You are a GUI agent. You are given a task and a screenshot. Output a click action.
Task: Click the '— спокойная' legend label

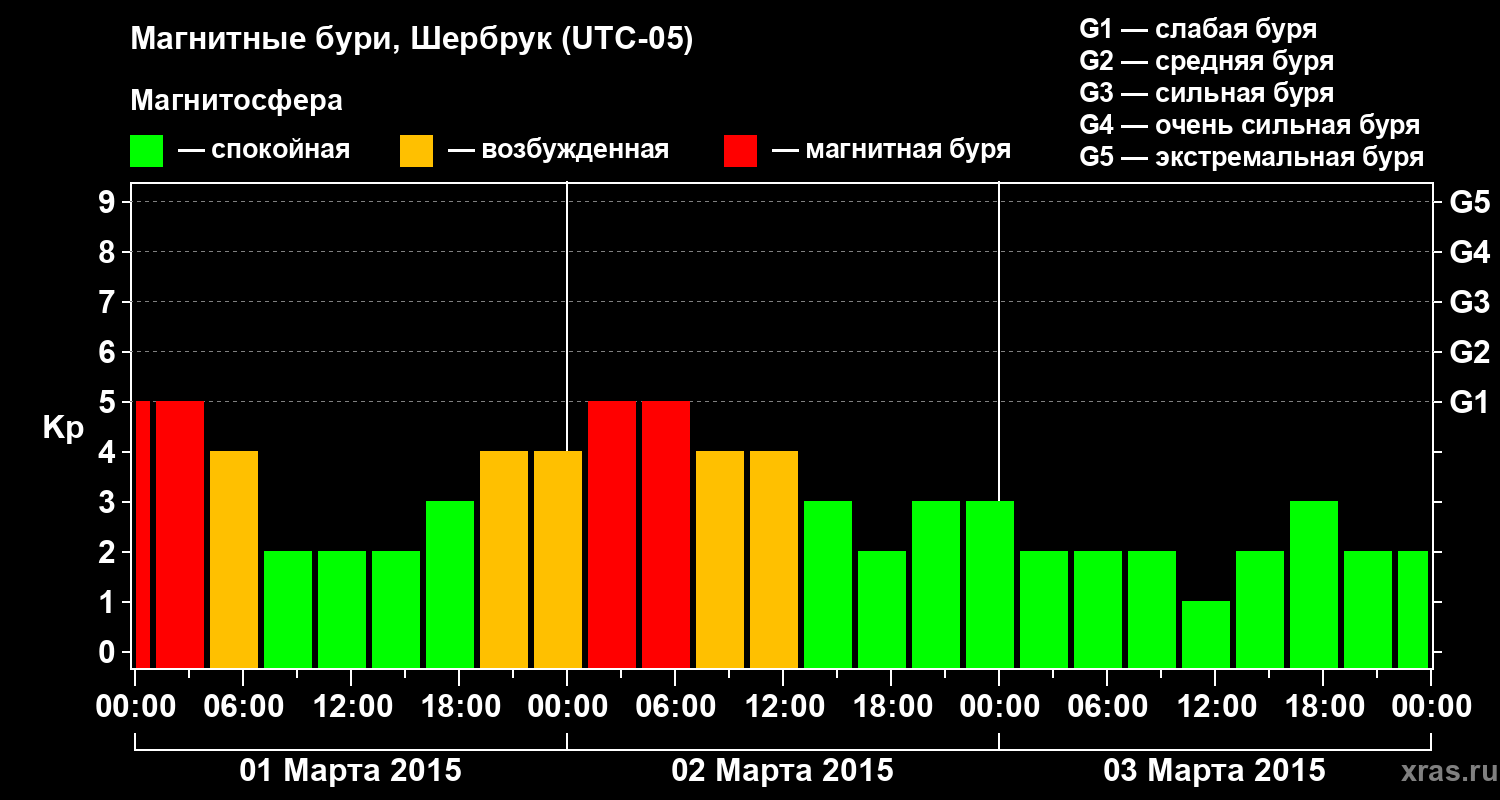click(264, 151)
